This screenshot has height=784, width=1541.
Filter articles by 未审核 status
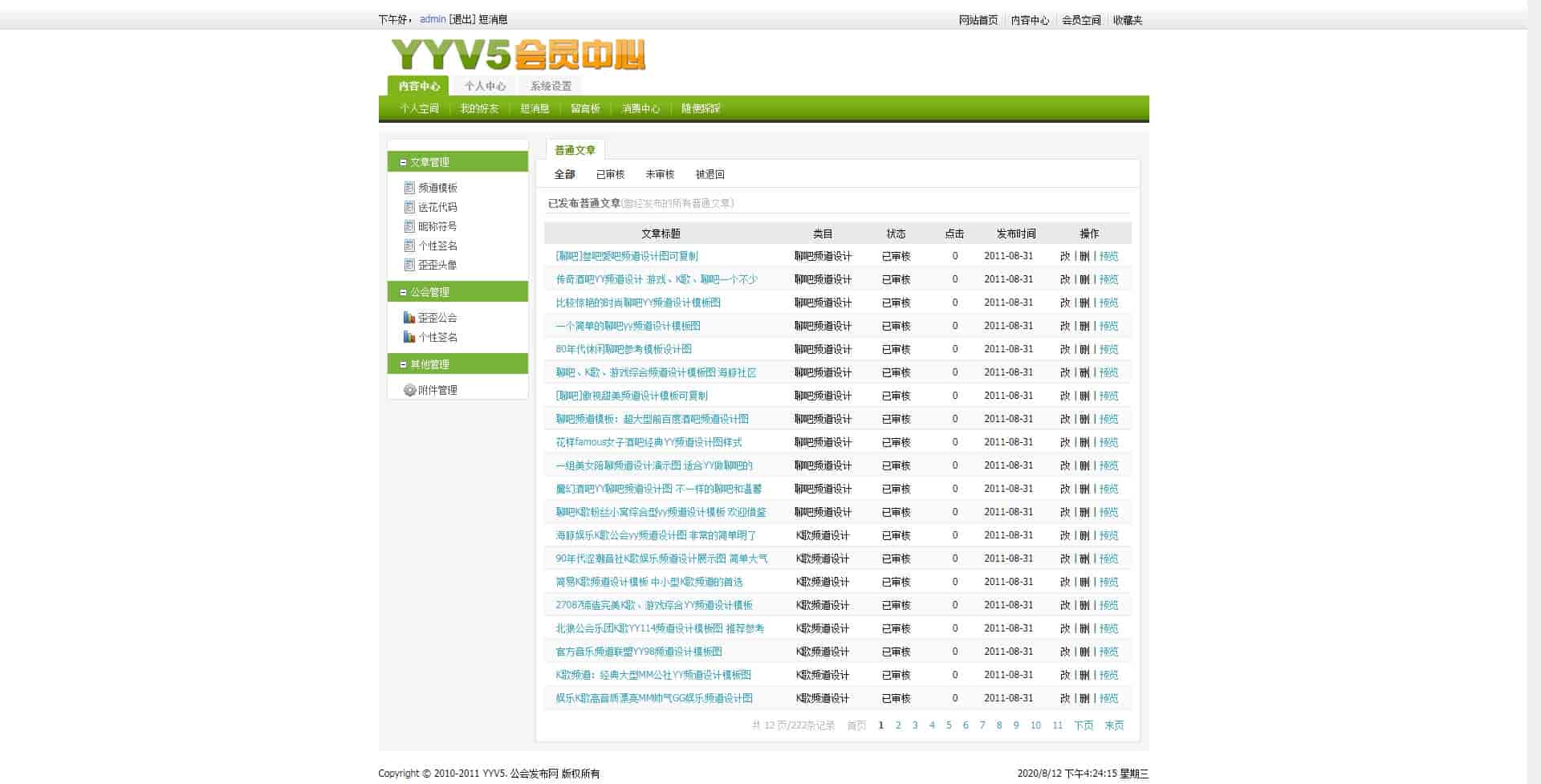(660, 174)
